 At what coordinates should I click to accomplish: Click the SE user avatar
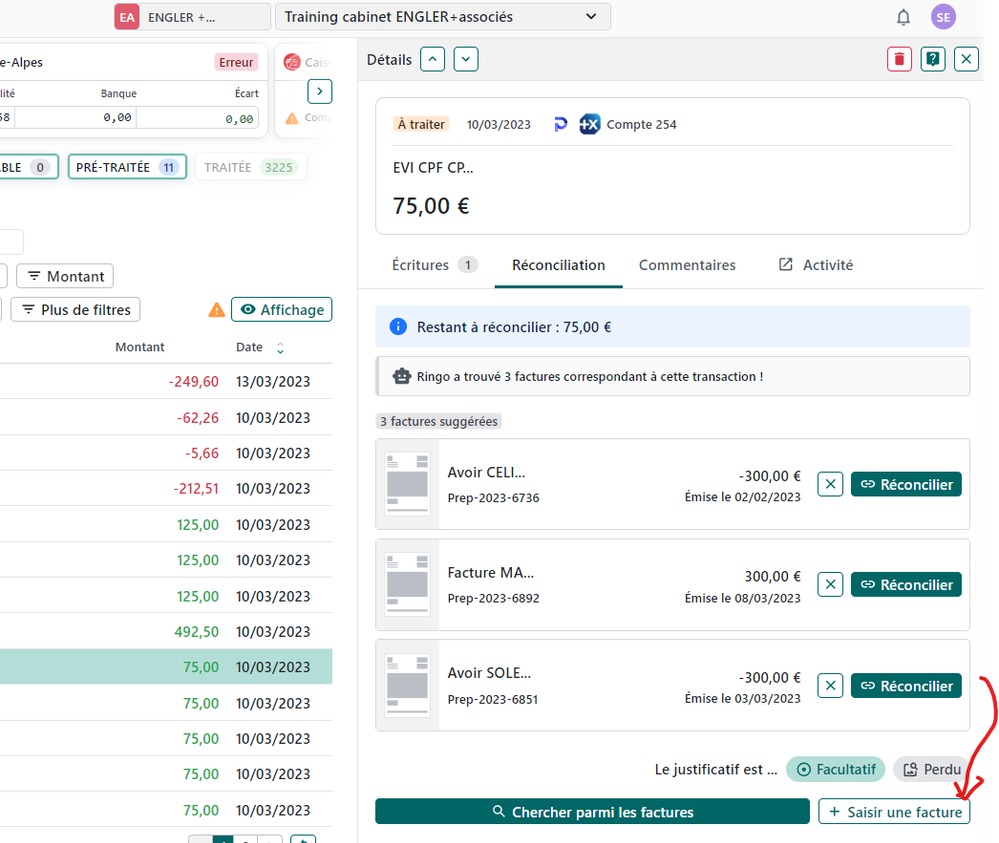coord(943,17)
